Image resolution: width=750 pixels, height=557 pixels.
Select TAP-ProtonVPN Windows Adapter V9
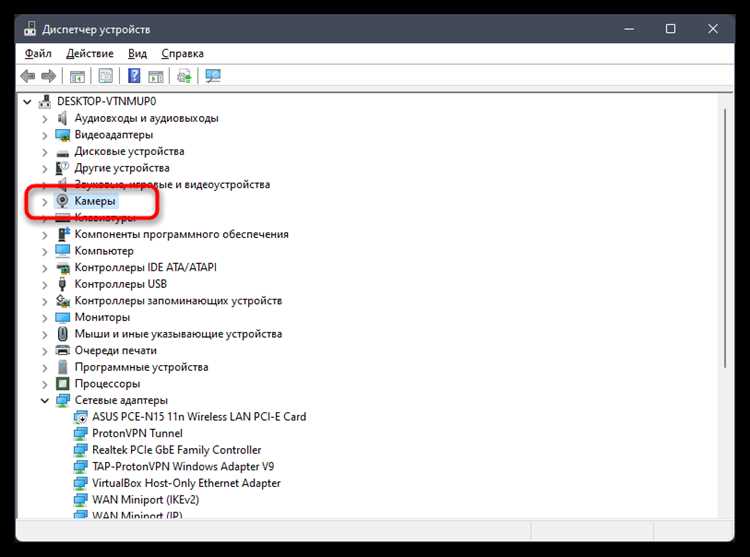tap(183, 466)
